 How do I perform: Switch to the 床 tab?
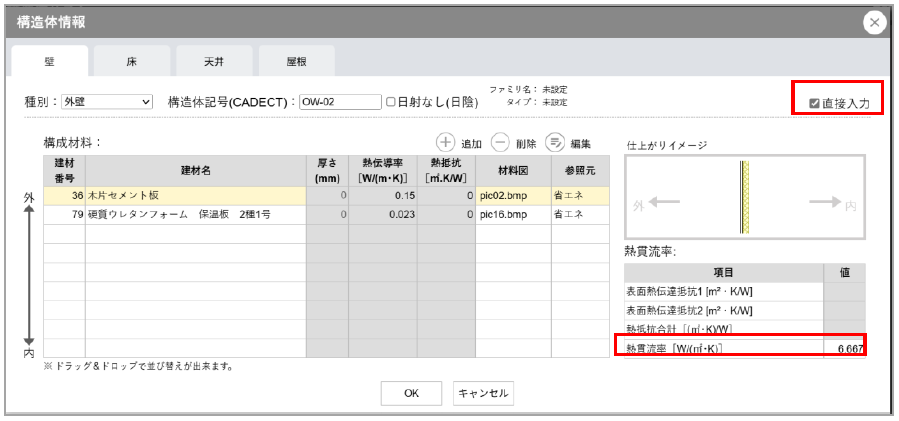tap(131, 61)
